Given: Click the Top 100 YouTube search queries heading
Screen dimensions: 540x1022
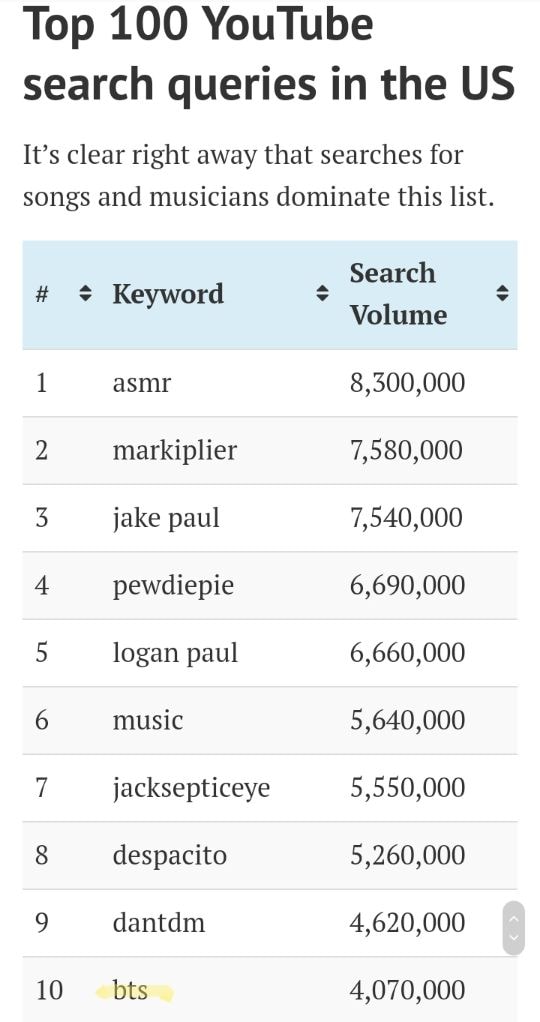Looking at the screenshot, I should (x=269, y=55).
